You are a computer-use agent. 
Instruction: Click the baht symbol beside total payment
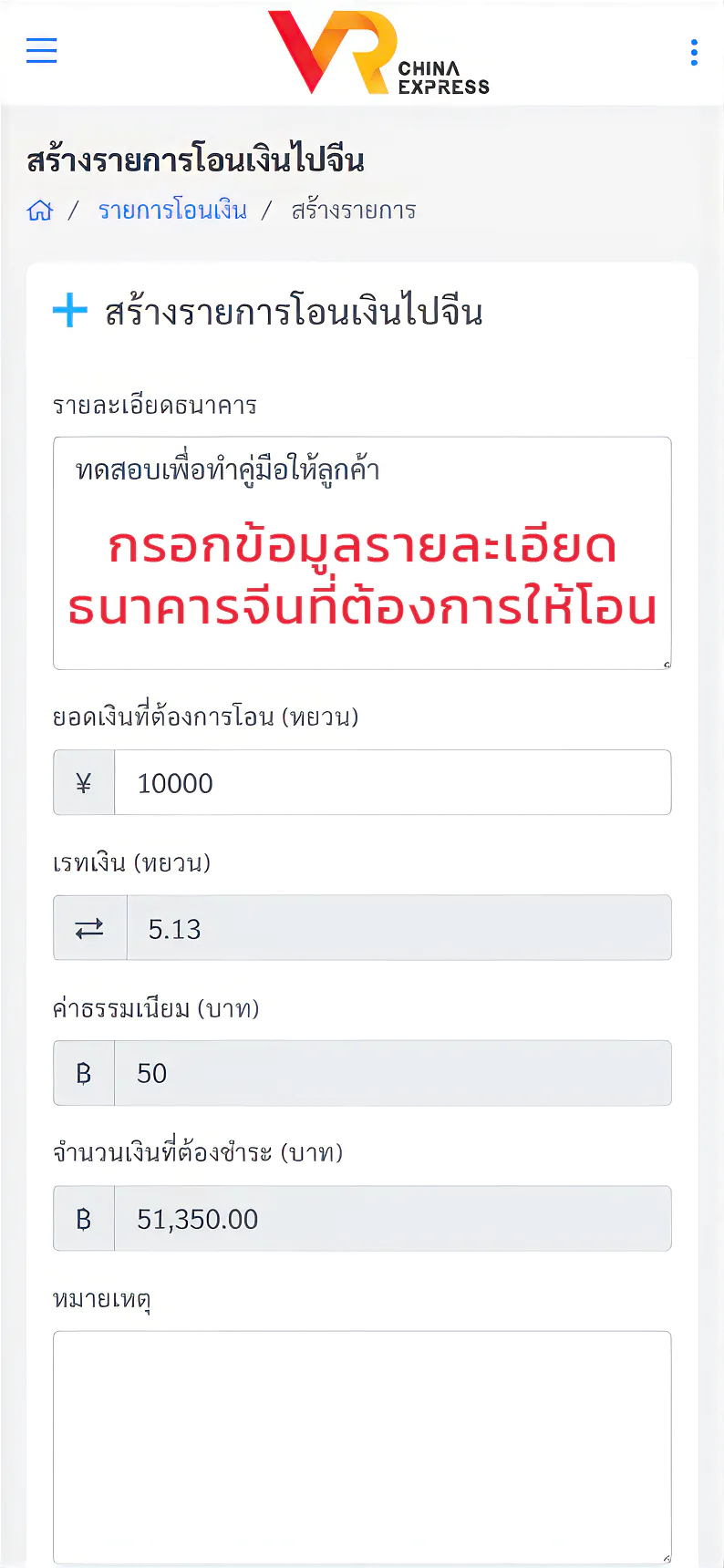tap(84, 1219)
